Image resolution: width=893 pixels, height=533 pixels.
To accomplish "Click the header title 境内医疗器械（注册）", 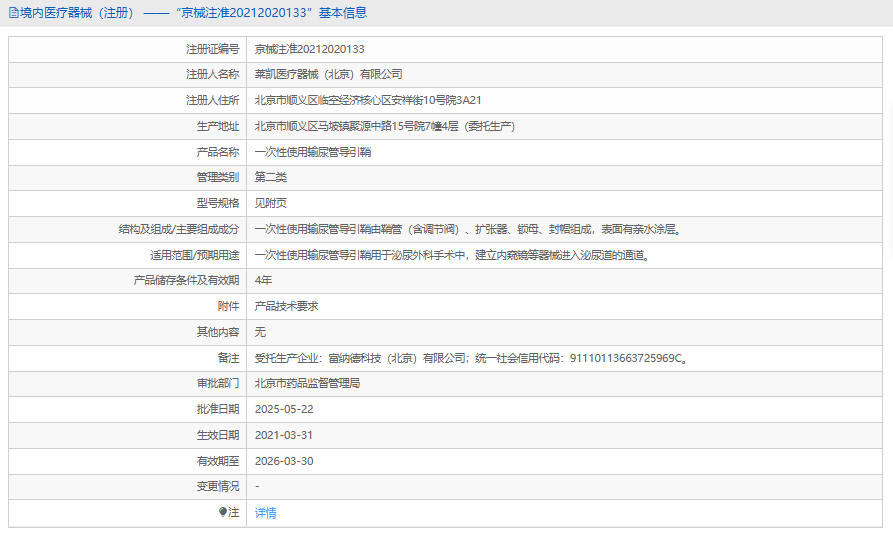I will [77, 13].
